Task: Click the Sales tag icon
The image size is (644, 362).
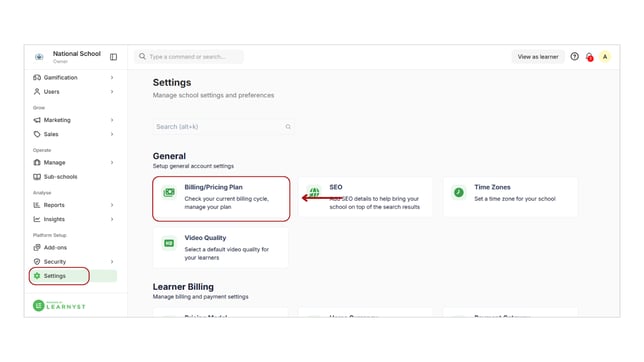Action: click(37, 134)
